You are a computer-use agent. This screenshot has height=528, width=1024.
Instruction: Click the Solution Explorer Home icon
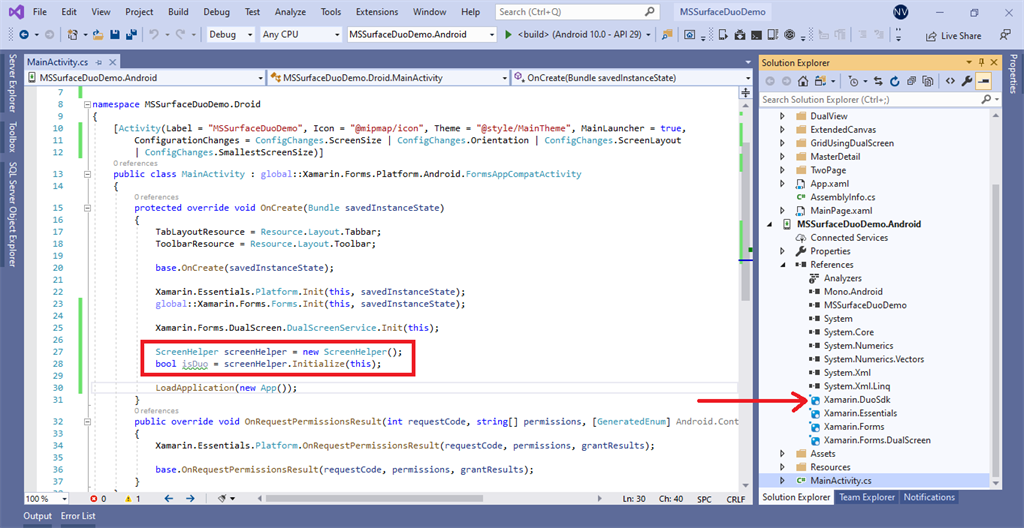click(x=803, y=82)
